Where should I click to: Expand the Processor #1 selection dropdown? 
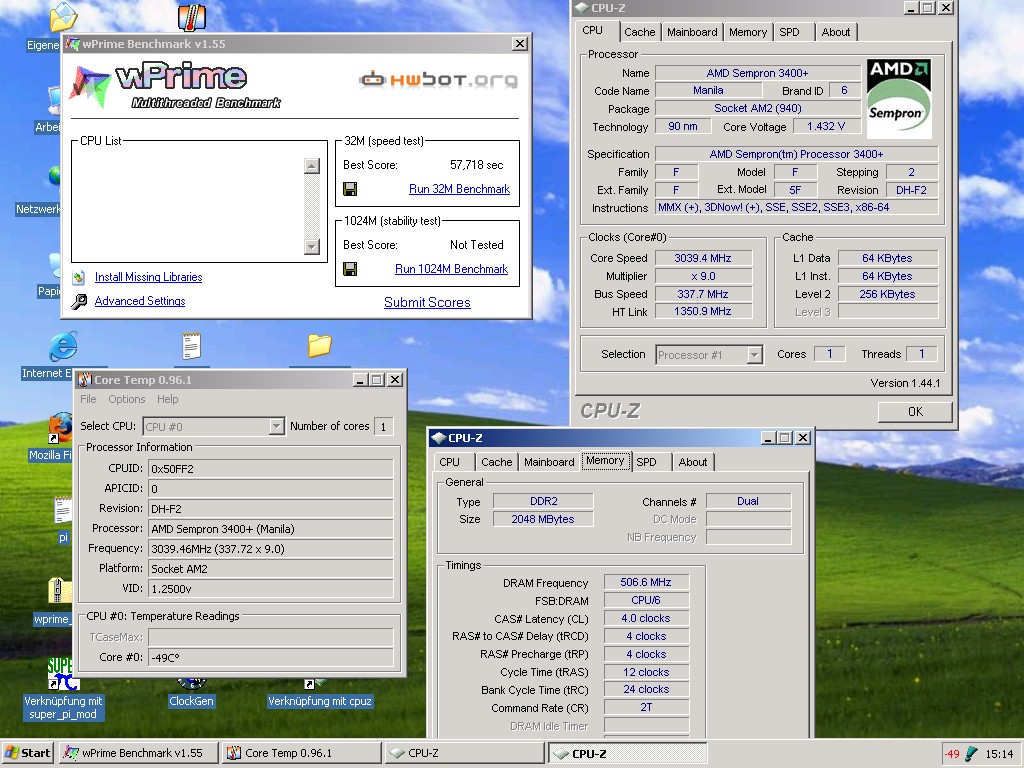coord(754,355)
